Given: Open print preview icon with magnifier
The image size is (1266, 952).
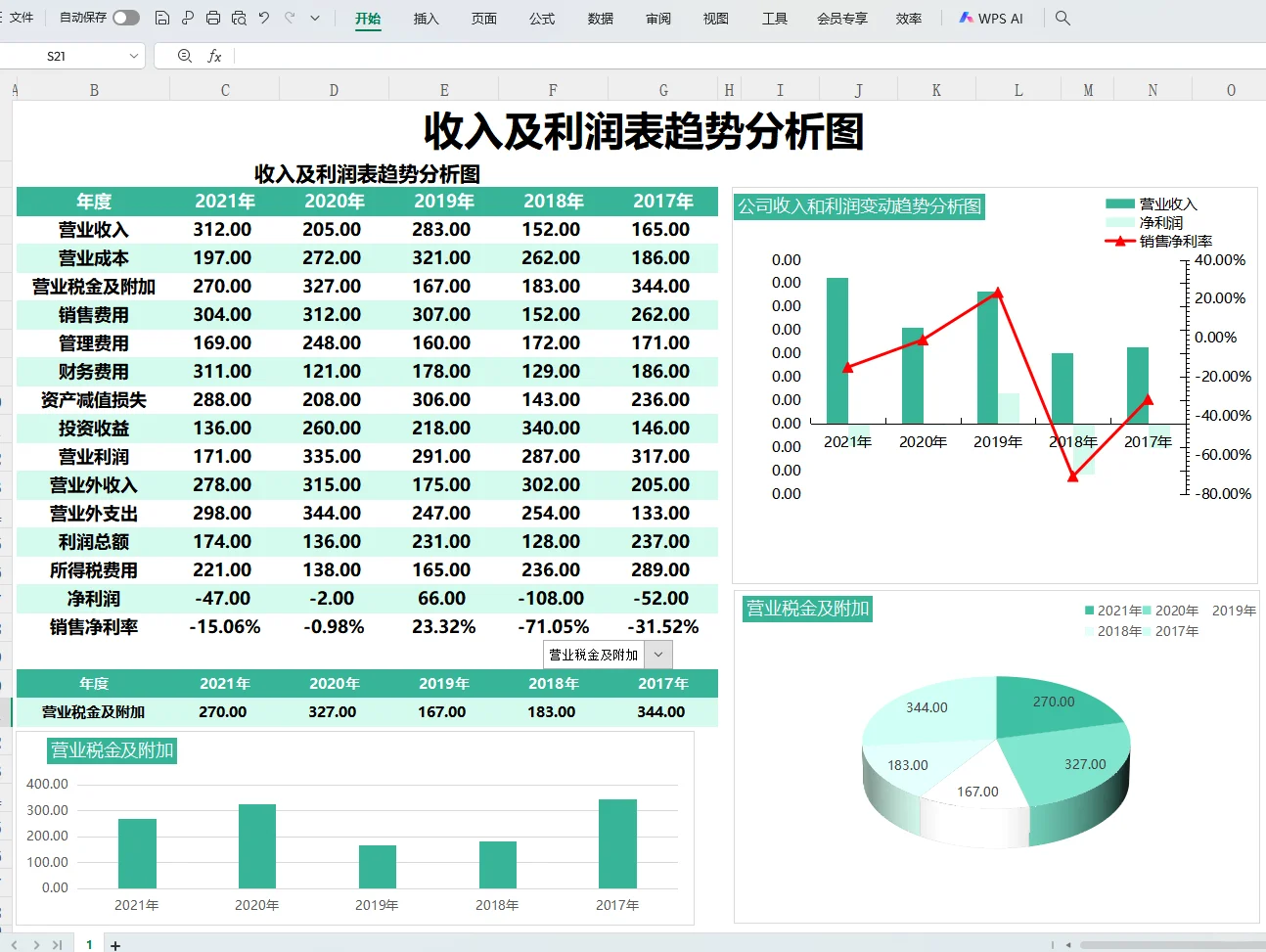Looking at the screenshot, I should pos(239,18).
